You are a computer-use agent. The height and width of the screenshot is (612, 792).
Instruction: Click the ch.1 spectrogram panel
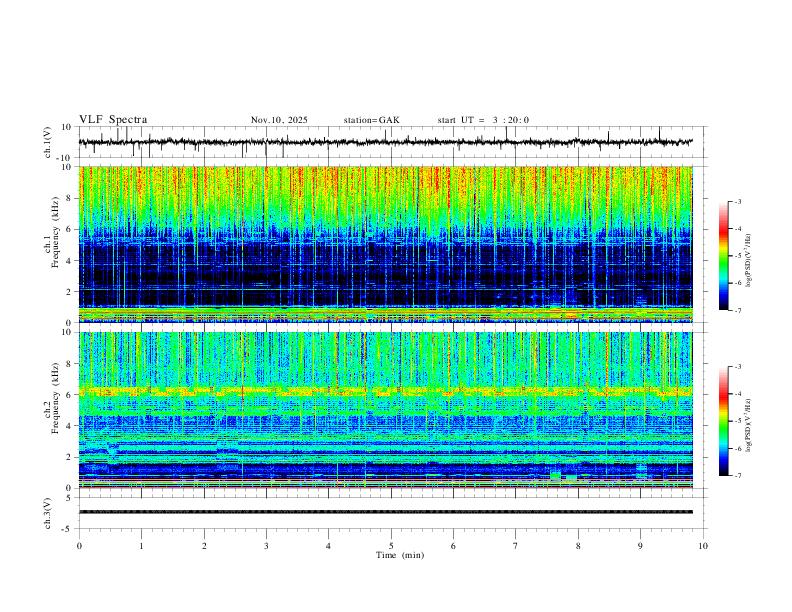click(x=386, y=244)
